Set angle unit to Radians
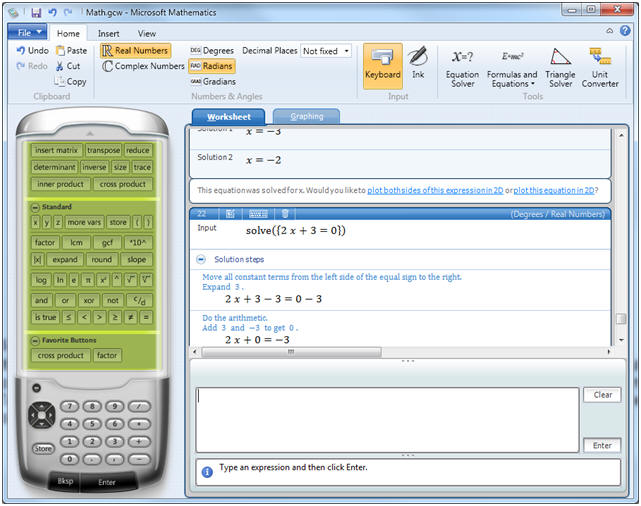This screenshot has width=641, height=506. click(212, 66)
